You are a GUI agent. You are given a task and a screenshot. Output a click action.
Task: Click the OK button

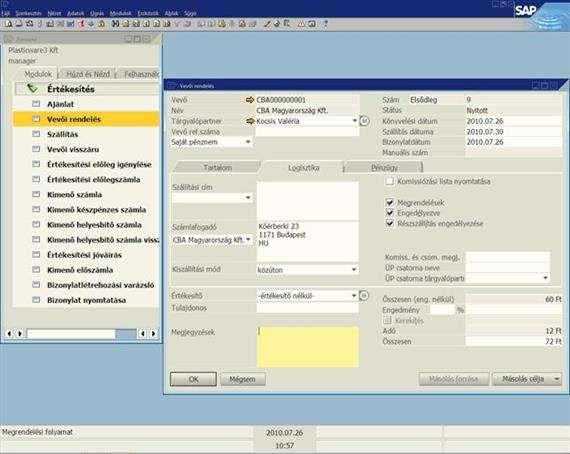[193, 379]
